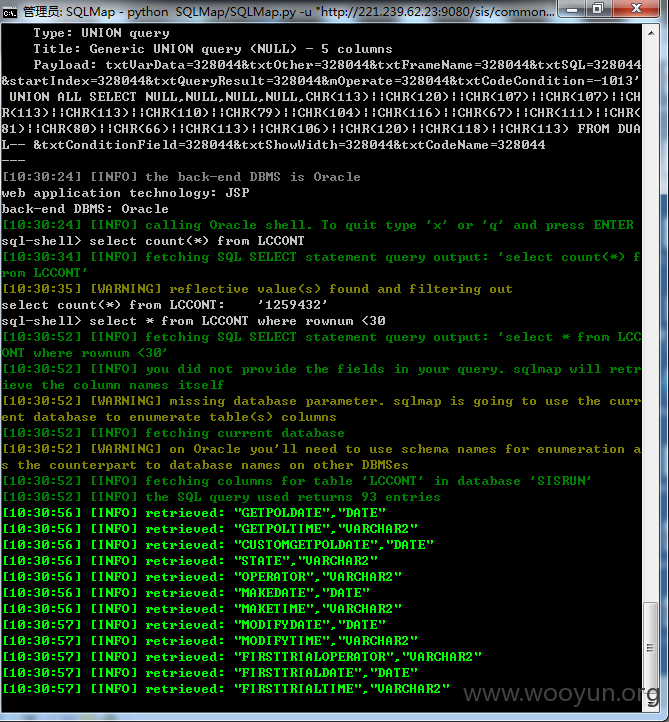This screenshot has height=722, width=669.
Task: Click the 'missing database parameter' warning line
Action: (321, 409)
